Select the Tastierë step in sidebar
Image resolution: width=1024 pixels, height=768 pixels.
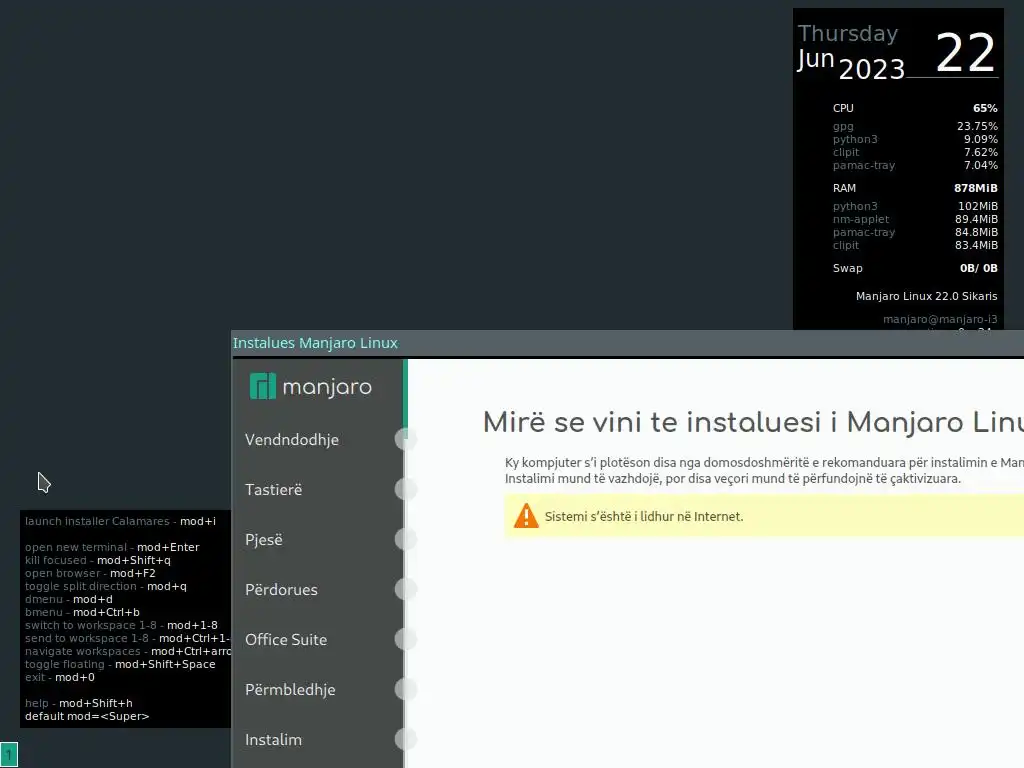tap(274, 490)
